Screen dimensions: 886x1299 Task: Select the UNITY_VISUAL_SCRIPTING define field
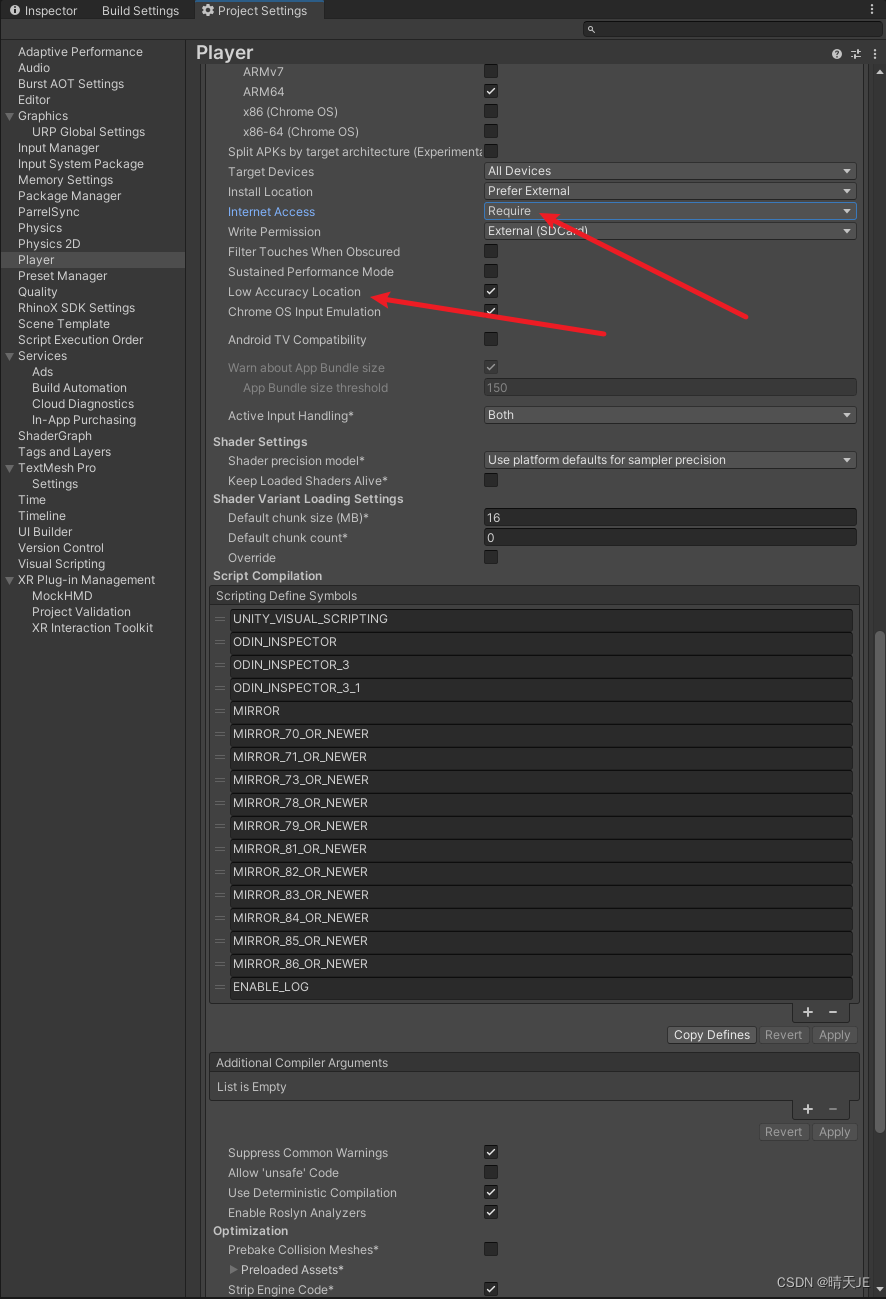[x=538, y=618]
